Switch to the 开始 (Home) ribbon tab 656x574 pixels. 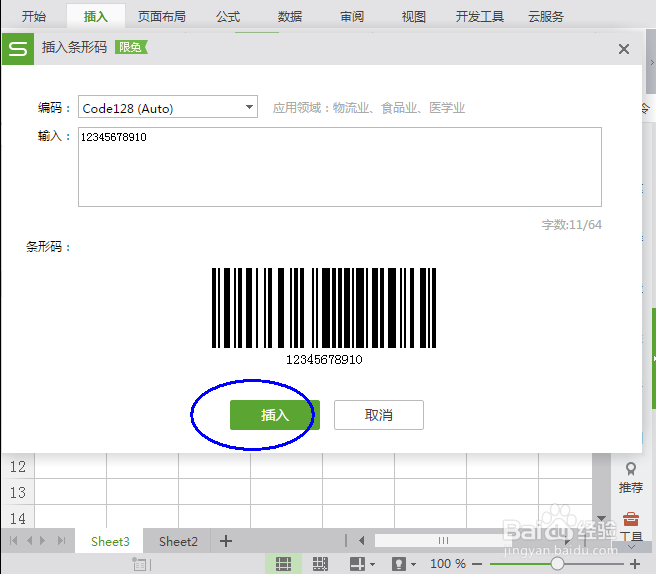34,17
